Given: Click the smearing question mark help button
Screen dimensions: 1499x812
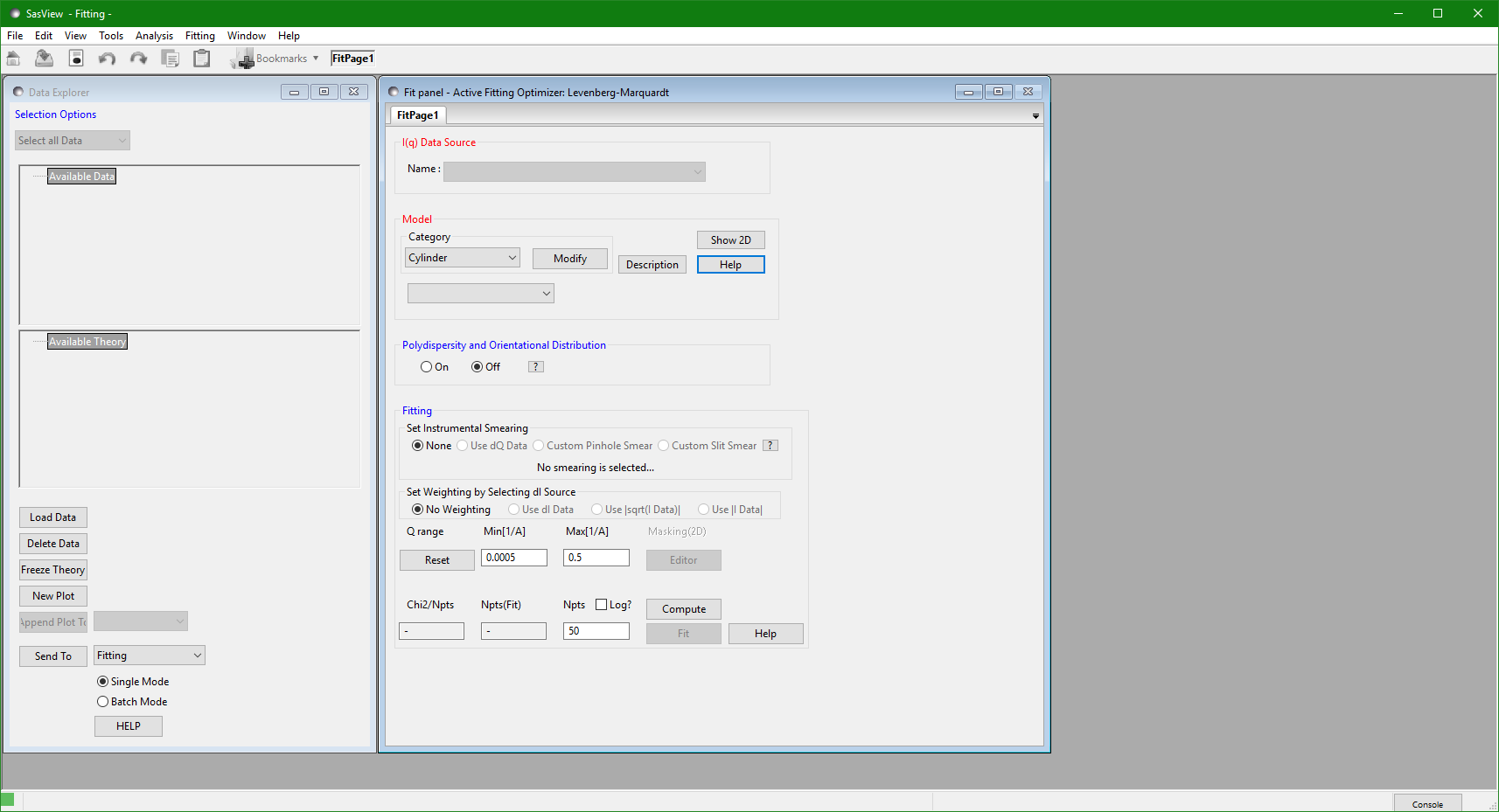Looking at the screenshot, I should 770,446.
